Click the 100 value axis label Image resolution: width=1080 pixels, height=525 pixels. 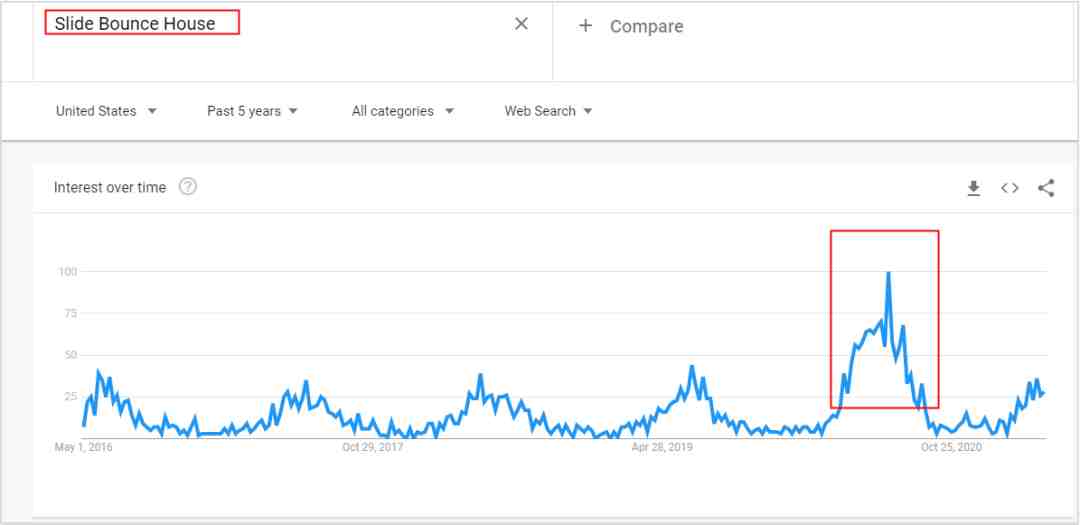(x=68, y=271)
